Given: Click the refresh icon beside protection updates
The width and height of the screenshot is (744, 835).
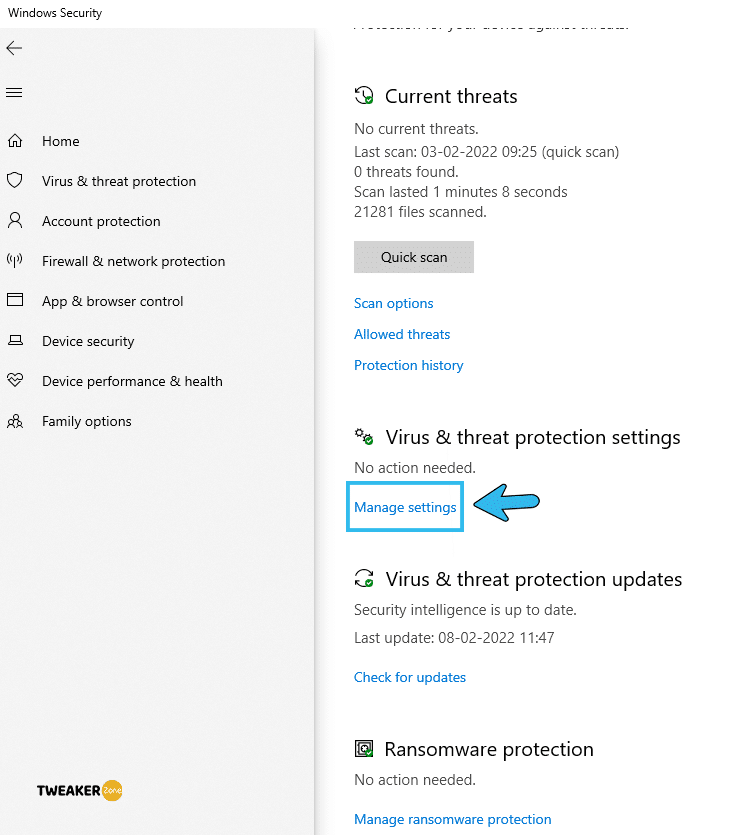Looking at the screenshot, I should tap(364, 578).
